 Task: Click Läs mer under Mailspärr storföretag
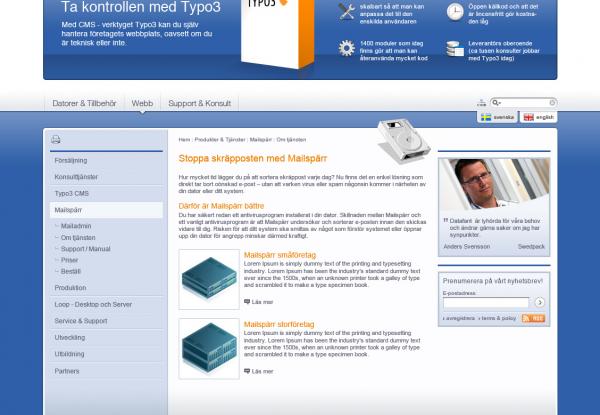click(x=262, y=371)
